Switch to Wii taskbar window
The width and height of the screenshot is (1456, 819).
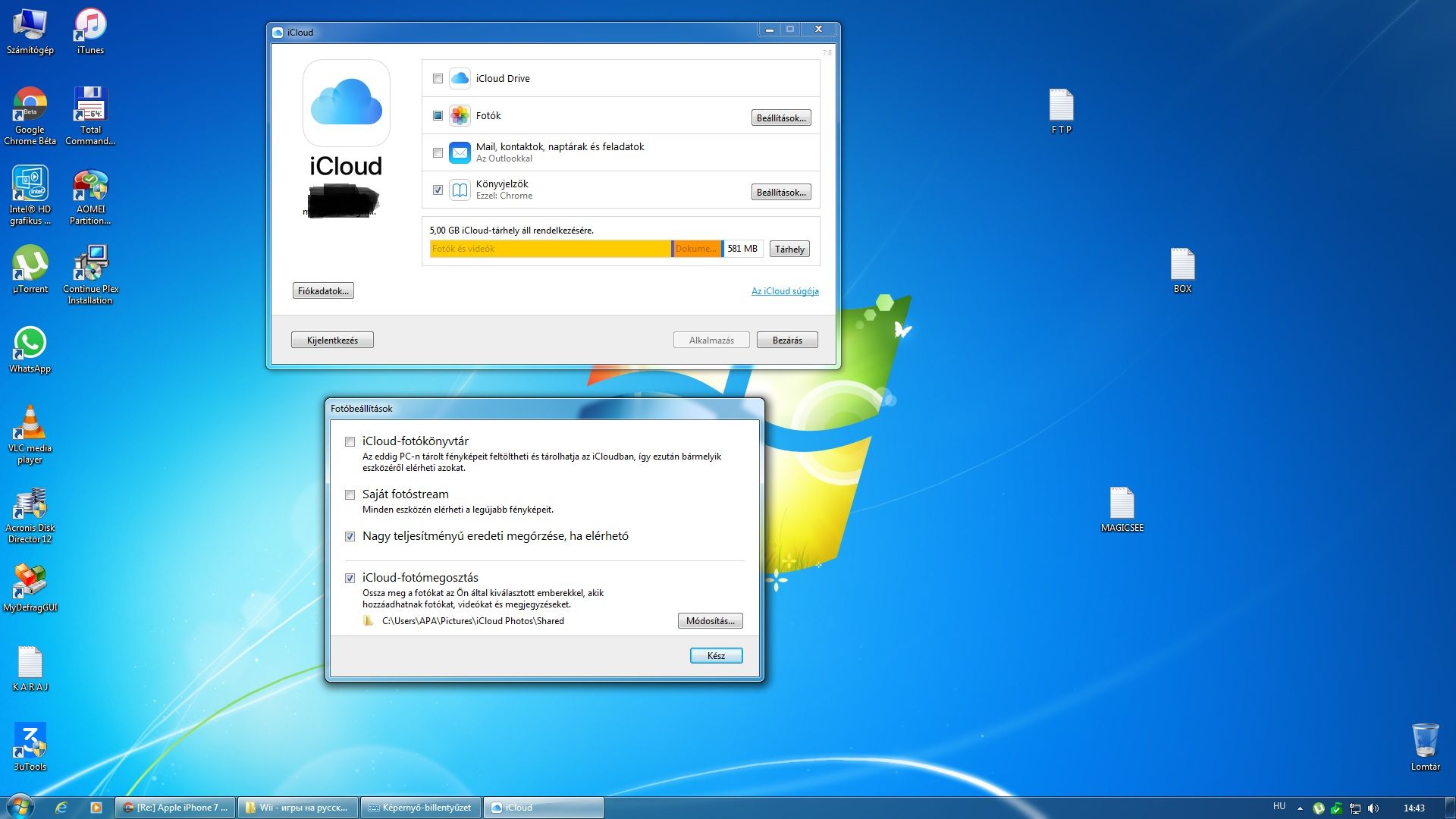click(x=298, y=808)
